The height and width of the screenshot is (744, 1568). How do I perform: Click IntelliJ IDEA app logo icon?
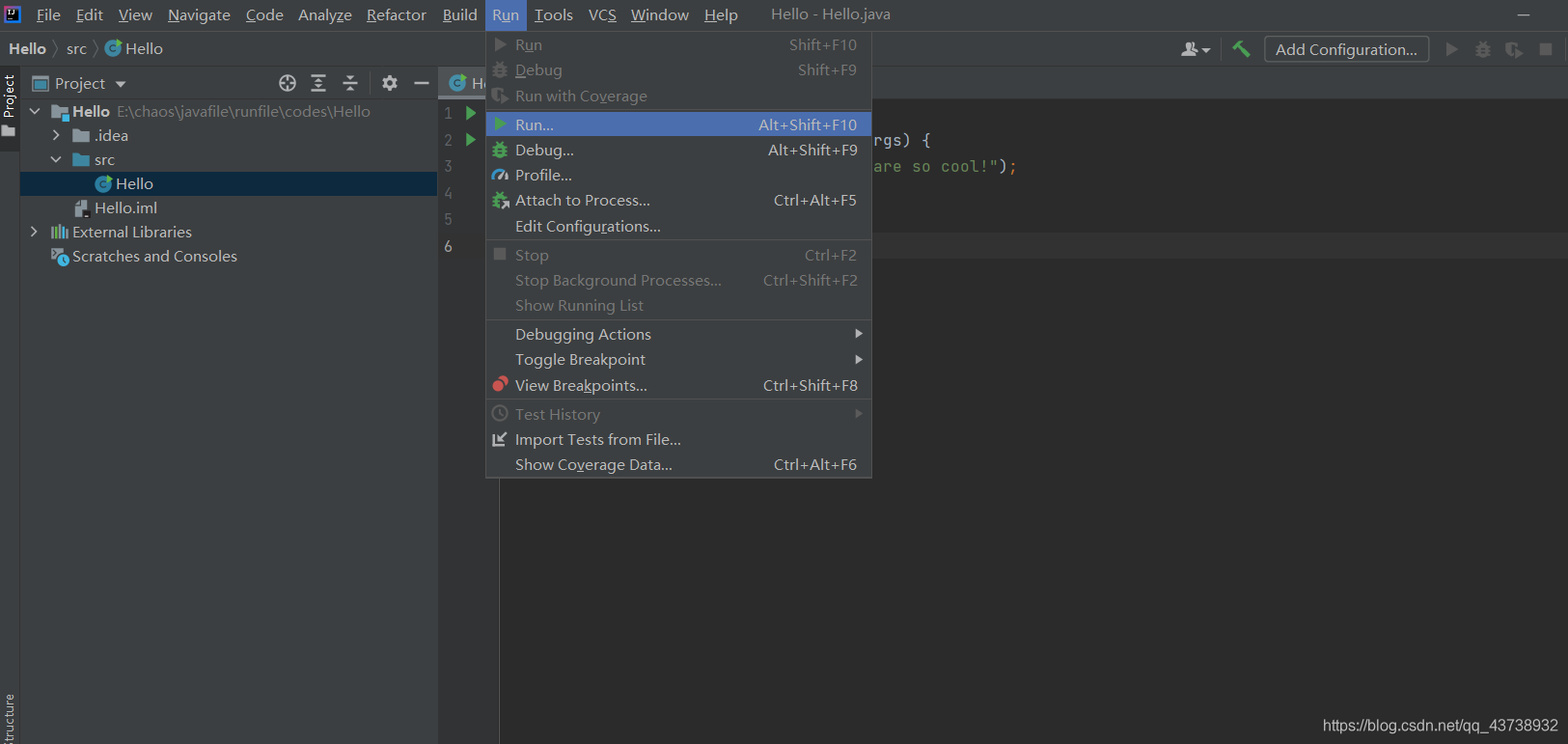point(13,14)
